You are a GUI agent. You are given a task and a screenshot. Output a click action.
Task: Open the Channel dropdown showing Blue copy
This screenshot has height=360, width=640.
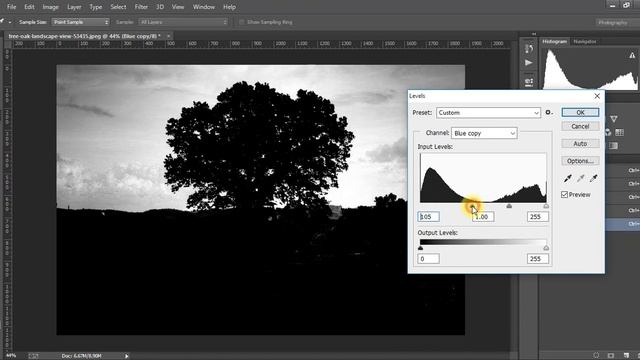(484, 133)
